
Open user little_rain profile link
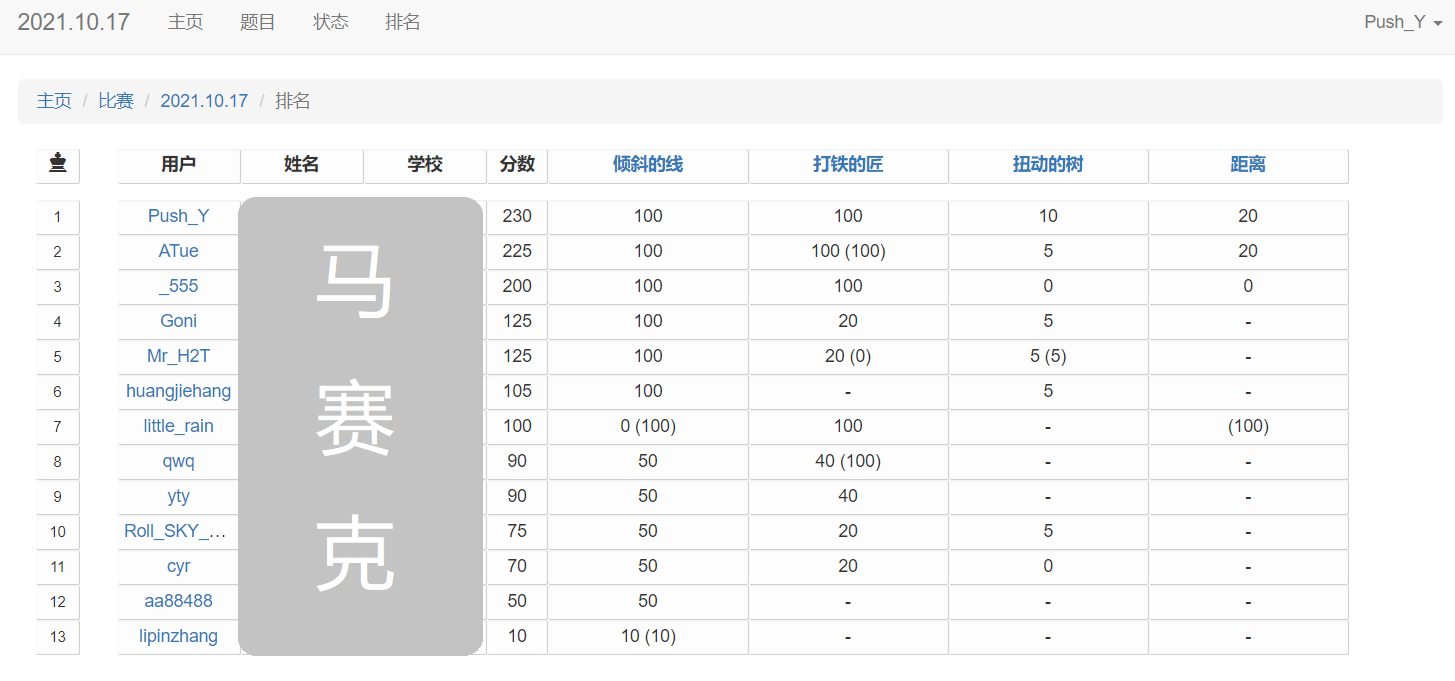coord(179,426)
